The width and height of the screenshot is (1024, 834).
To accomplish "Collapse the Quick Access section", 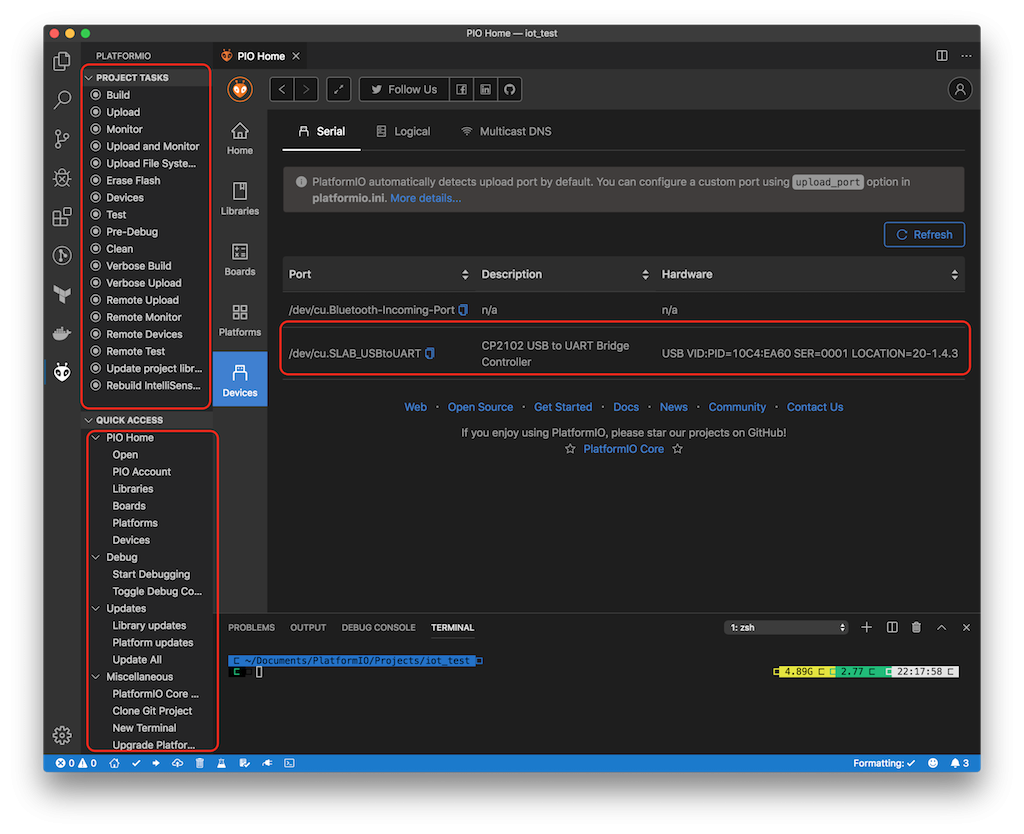I will tap(89, 421).
